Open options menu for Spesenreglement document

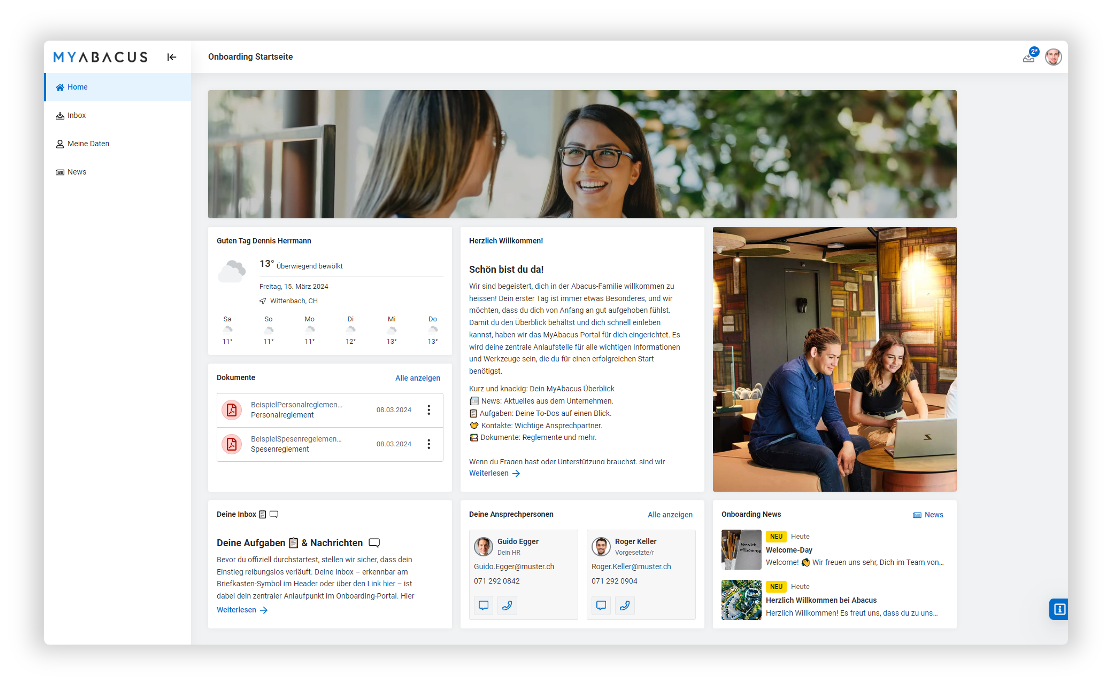[429, 444]
